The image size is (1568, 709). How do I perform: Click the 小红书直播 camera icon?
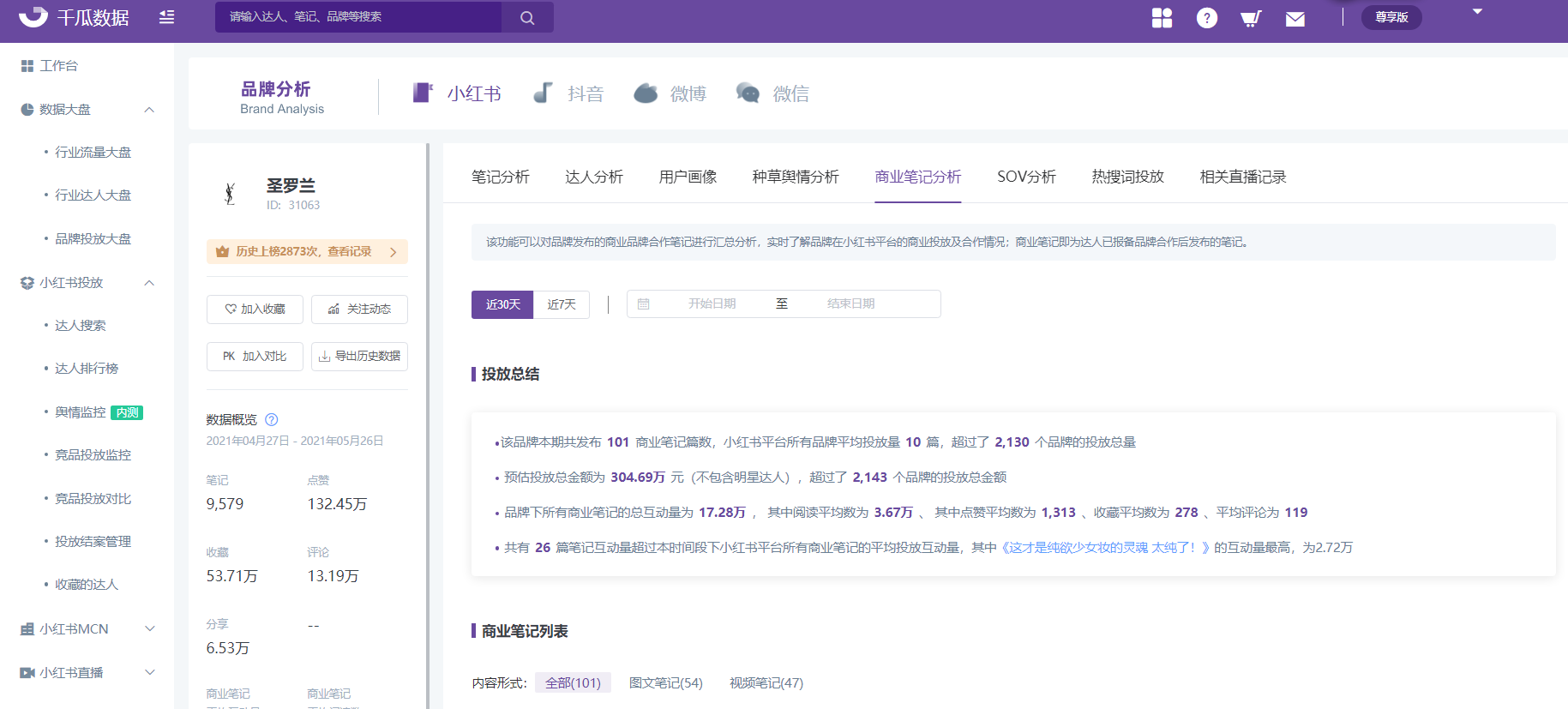[x=27, y=673]
